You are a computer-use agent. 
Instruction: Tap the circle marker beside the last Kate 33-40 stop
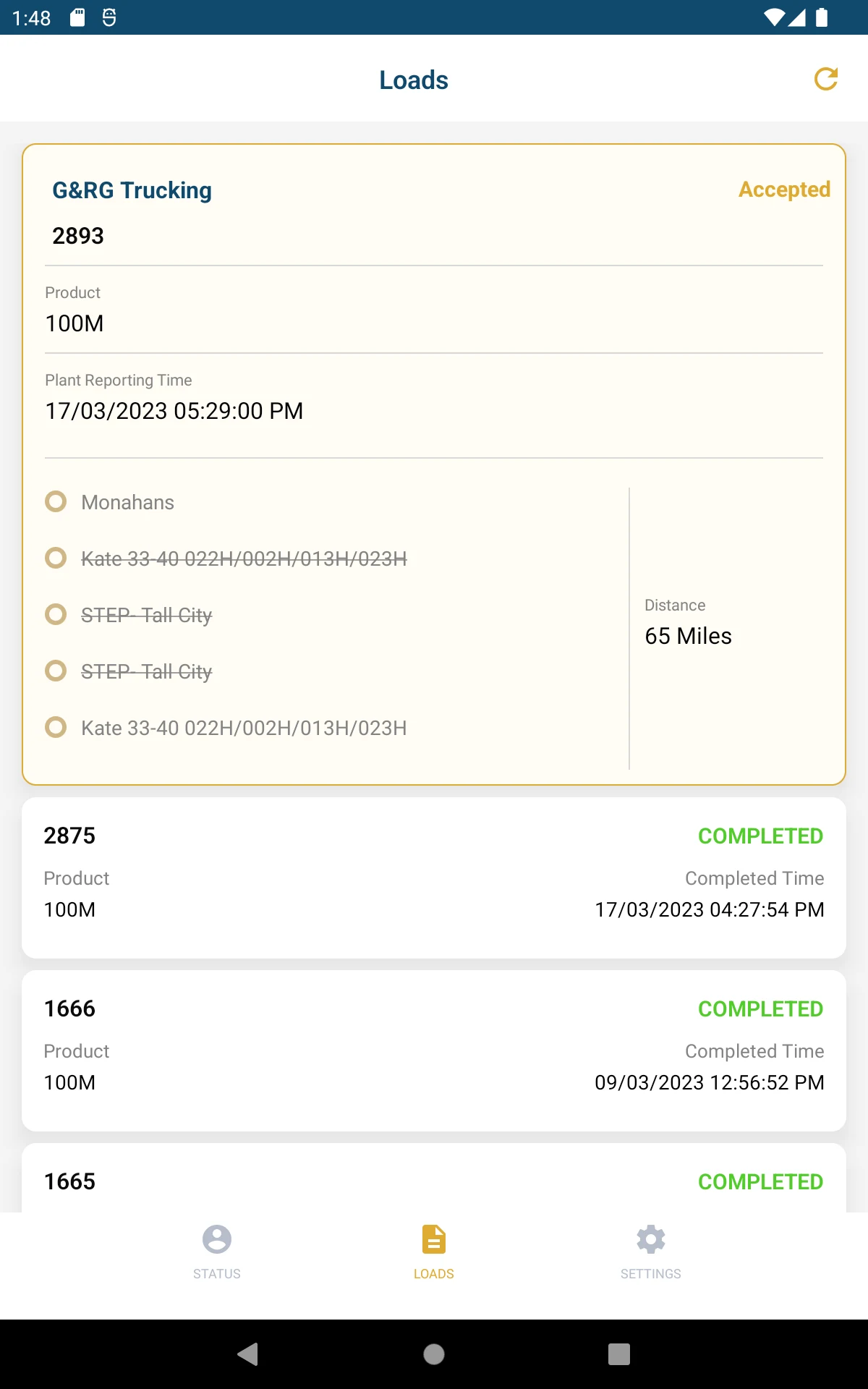(56, 727)
